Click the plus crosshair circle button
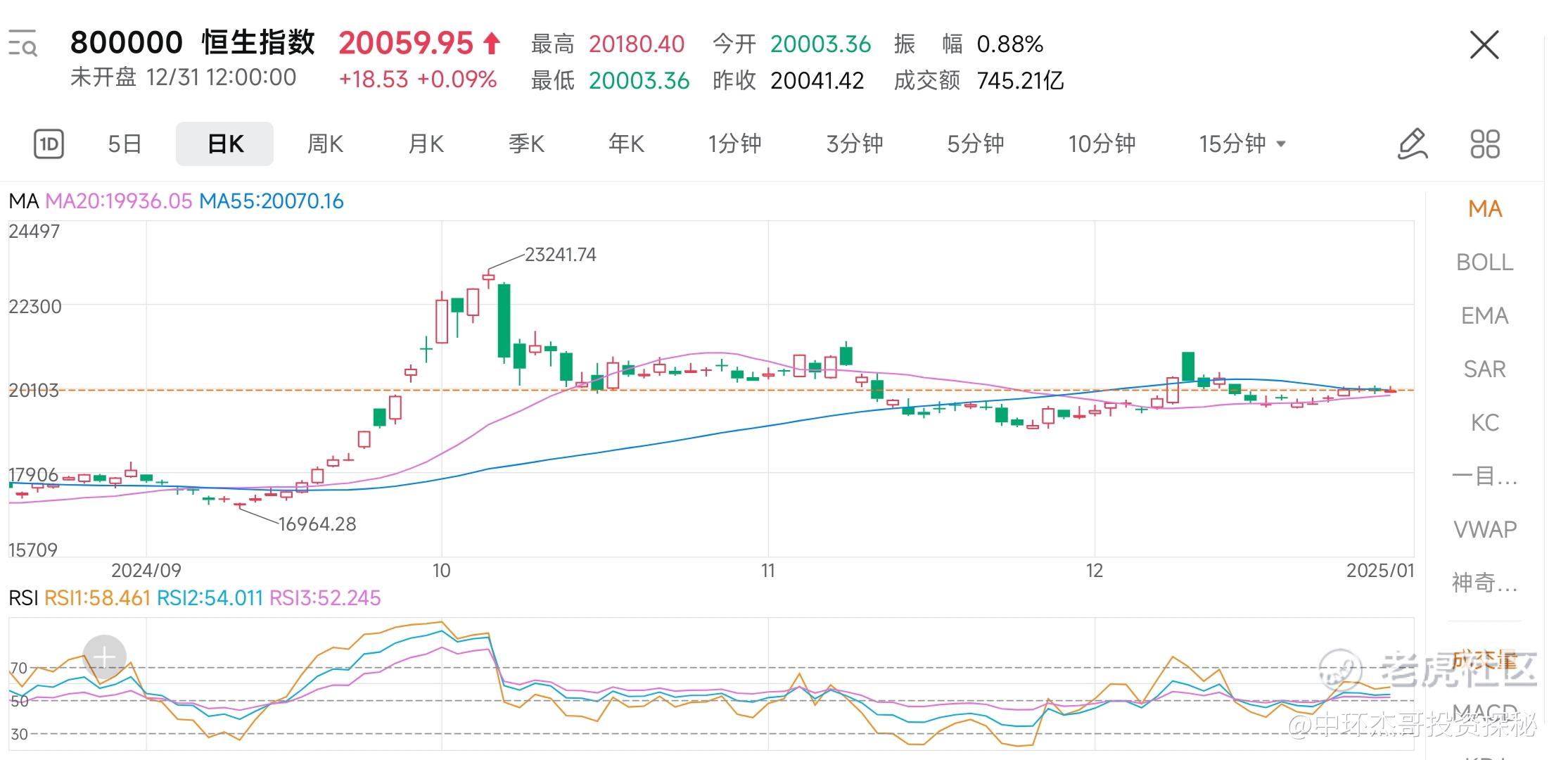 tap(104, 657)
